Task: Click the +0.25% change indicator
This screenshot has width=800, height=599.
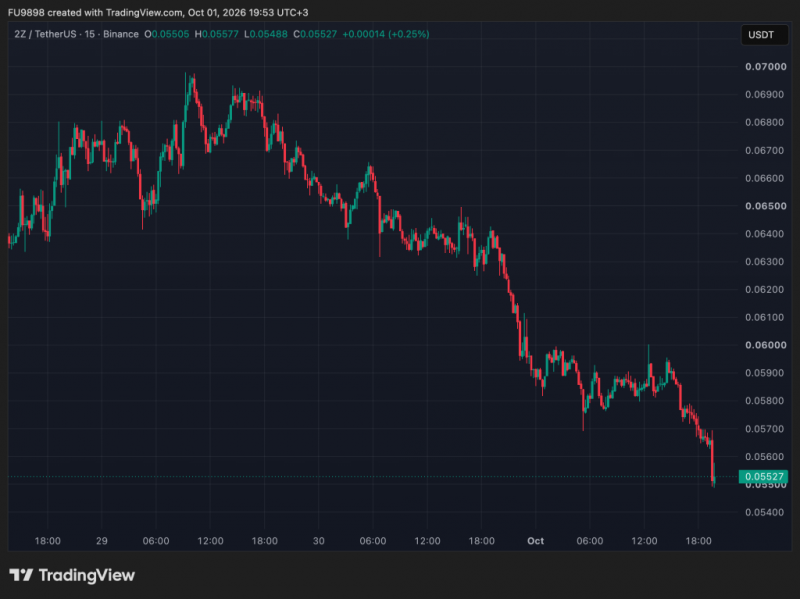Action: [x=409, y=34]
